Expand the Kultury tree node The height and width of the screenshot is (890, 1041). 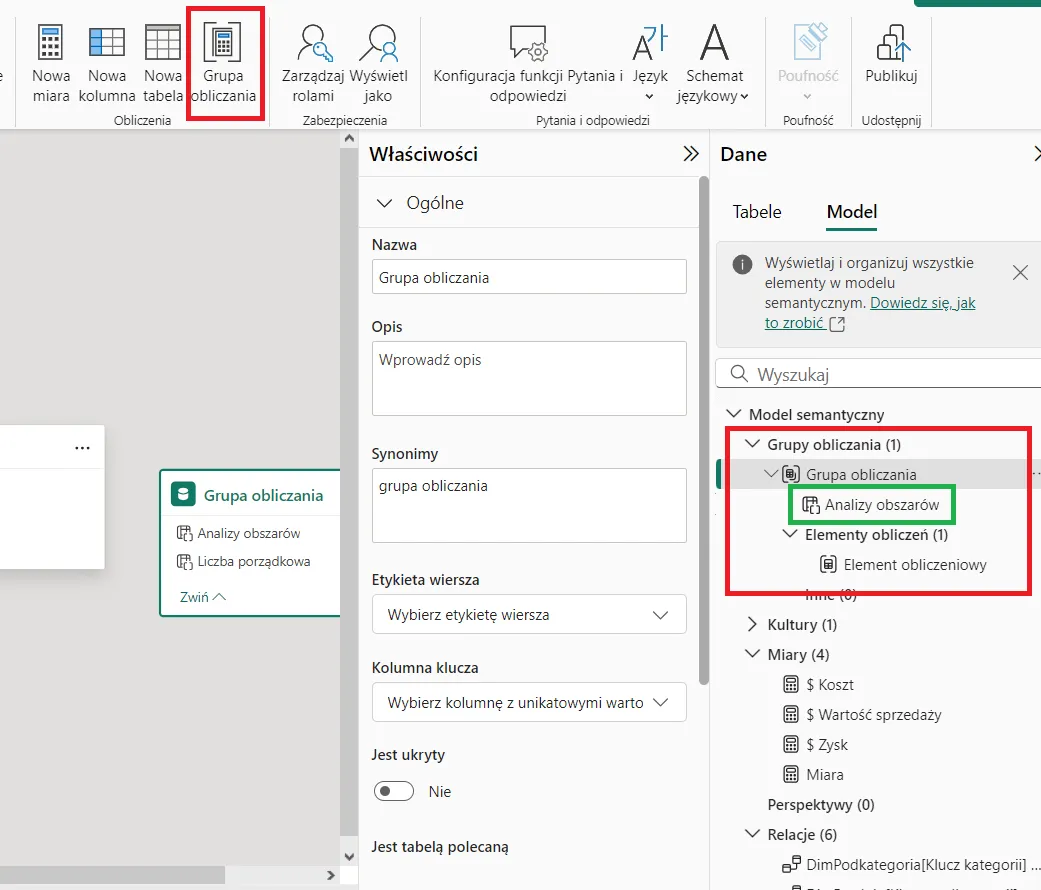(753, 625)
